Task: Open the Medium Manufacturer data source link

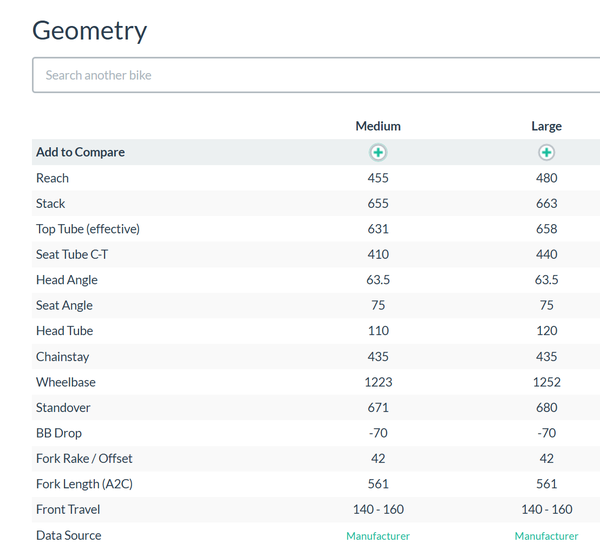Action: tap(378, 536)
